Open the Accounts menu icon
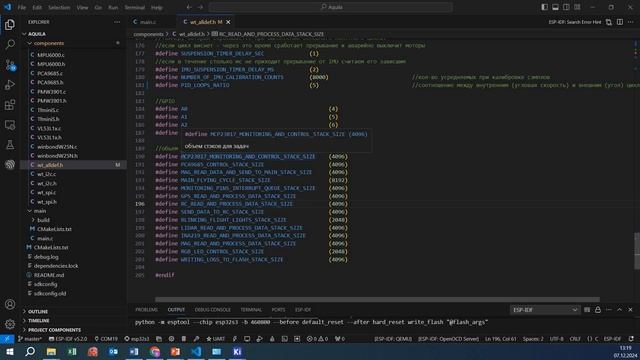640x360 pixels. point(10,304)
